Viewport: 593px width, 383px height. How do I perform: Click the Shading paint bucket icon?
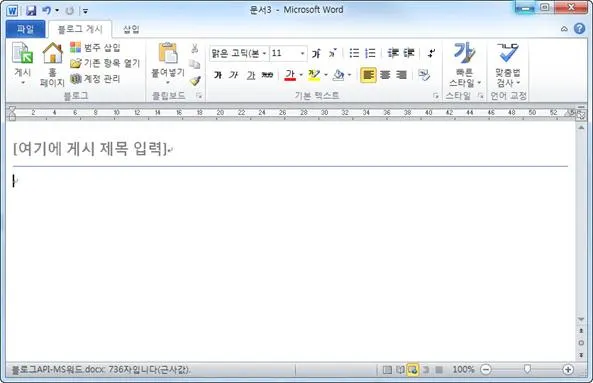338,75
